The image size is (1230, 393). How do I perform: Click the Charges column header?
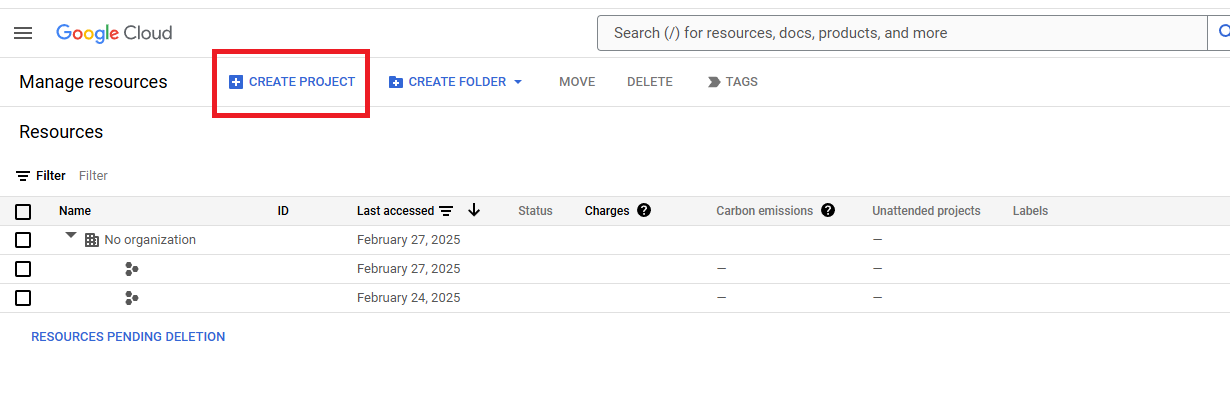click(x=607, y=211)
